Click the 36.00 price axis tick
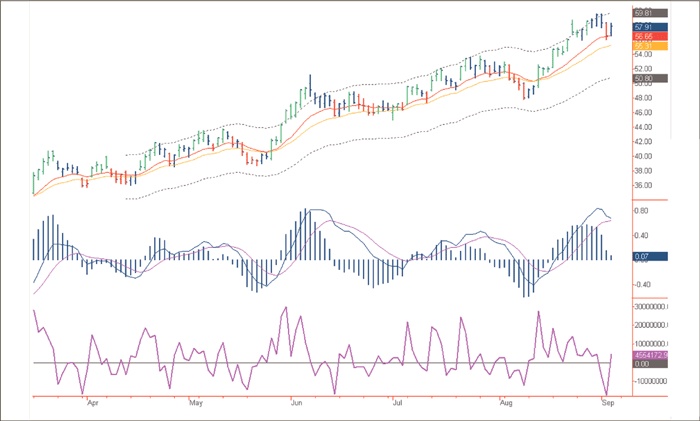 click(643, 186)
